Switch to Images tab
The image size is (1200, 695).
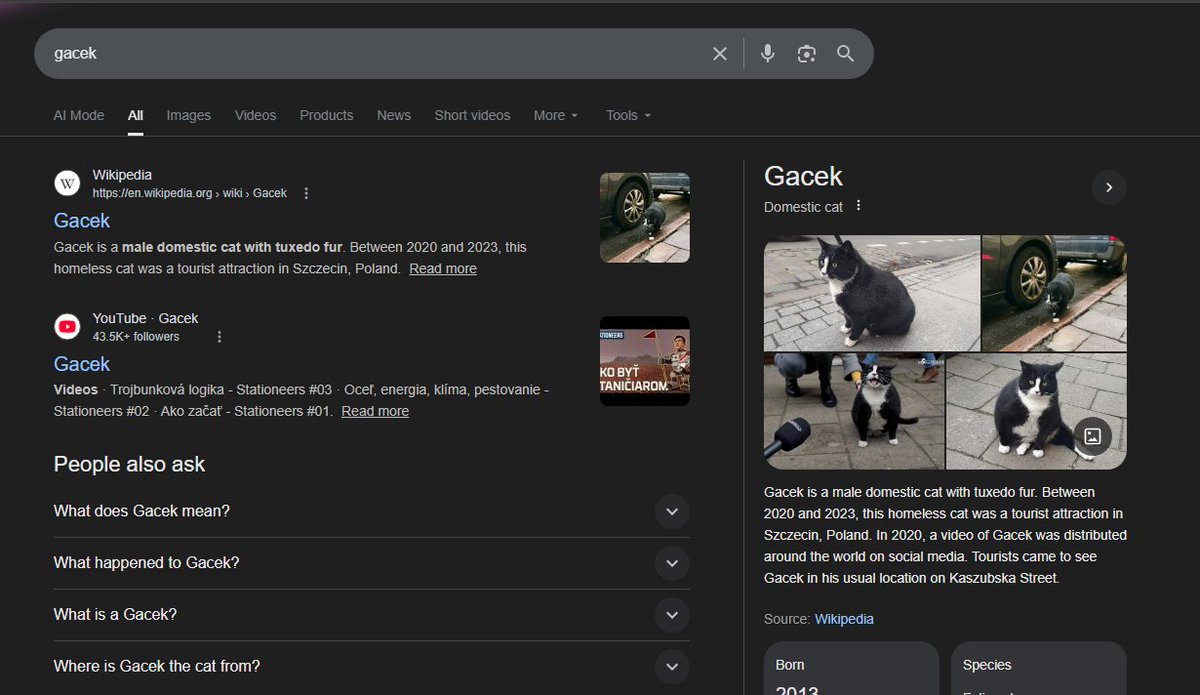(x=189, y=115)
